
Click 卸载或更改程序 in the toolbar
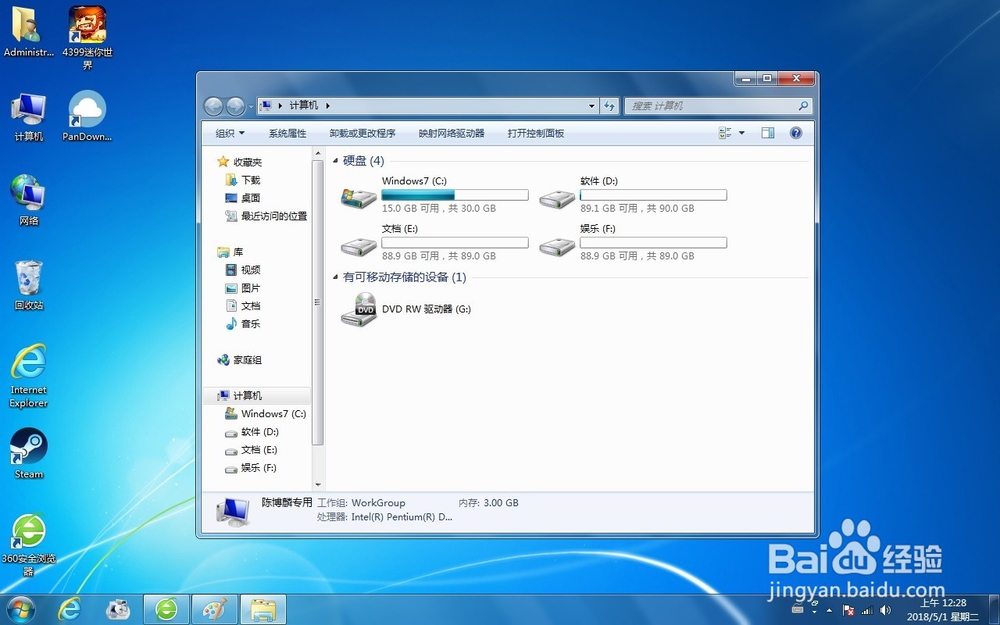click(x=362, y=133)
